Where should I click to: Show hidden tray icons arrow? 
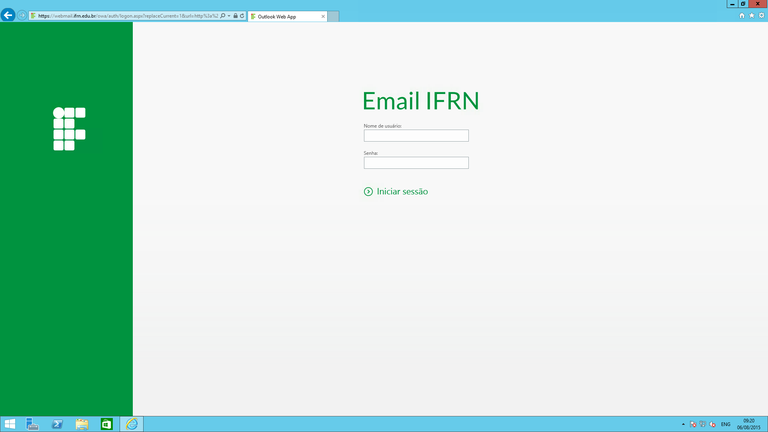pos(683,424)
